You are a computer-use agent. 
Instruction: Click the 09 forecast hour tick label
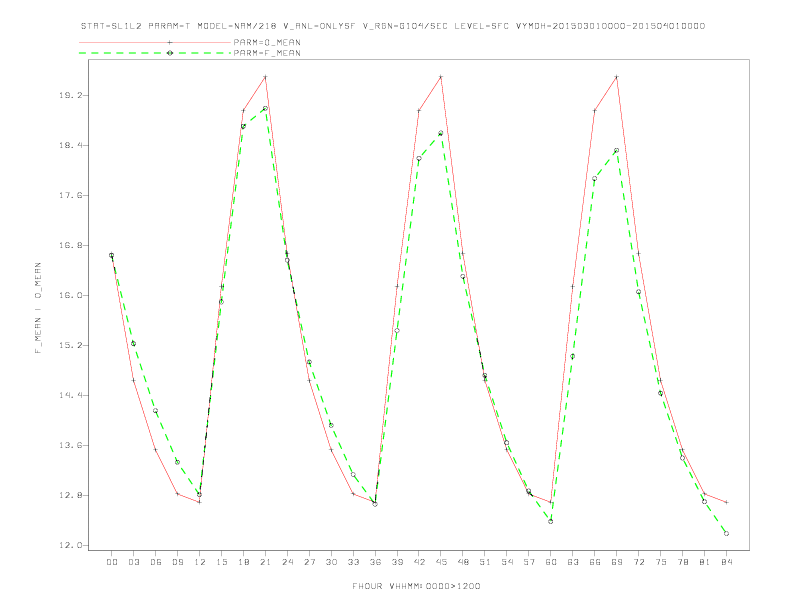coord(177,562)
